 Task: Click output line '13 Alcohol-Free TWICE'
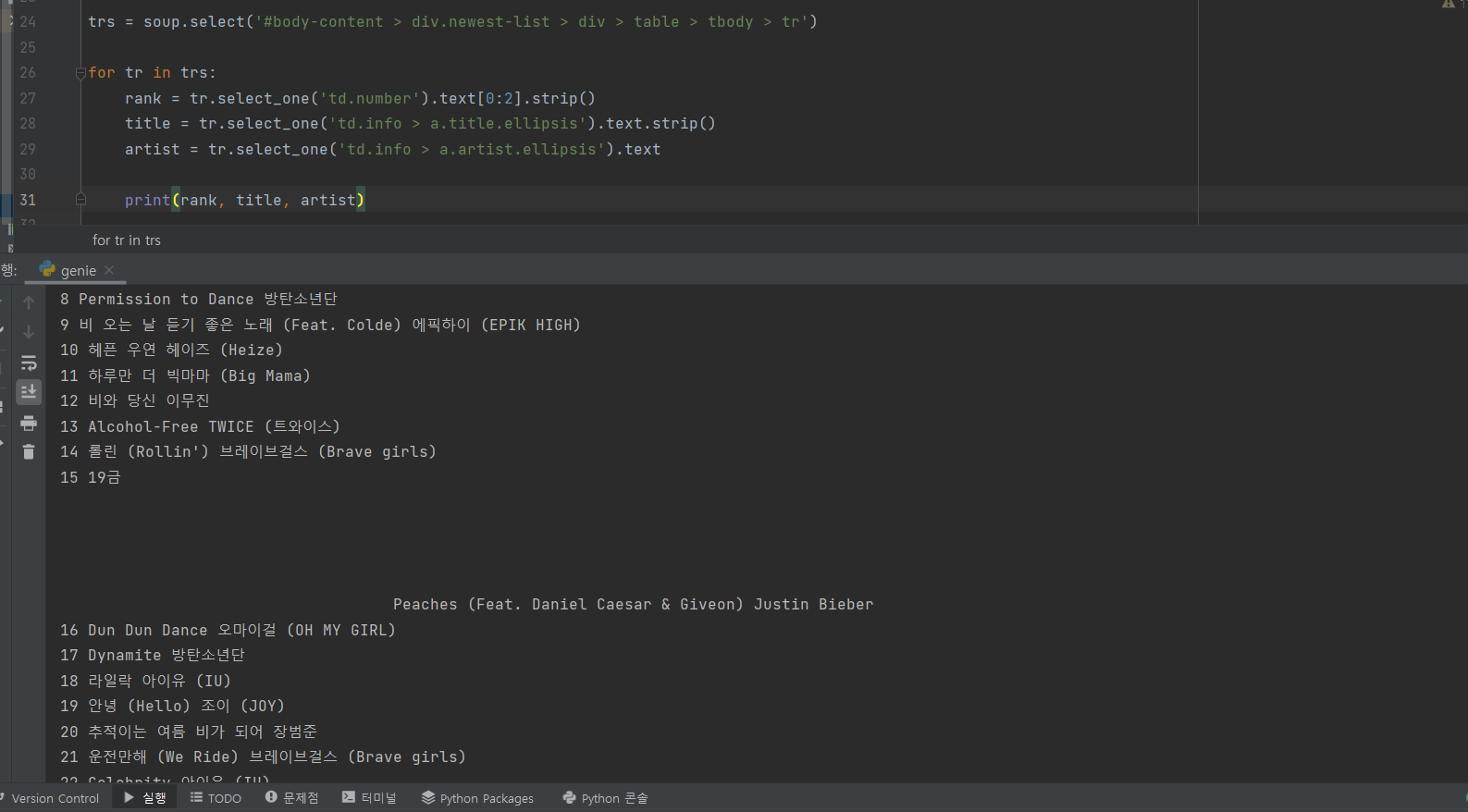point(200,426)
